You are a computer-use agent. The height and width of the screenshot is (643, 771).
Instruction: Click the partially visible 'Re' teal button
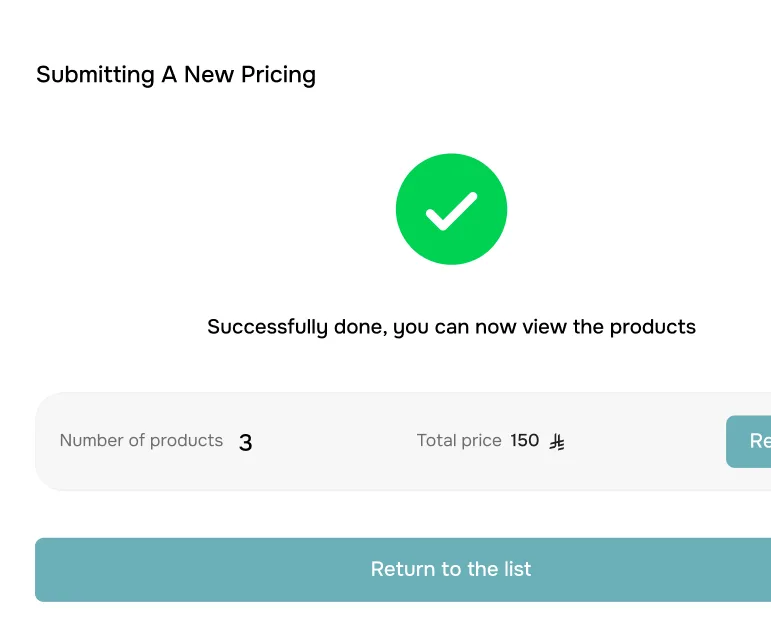750,441
